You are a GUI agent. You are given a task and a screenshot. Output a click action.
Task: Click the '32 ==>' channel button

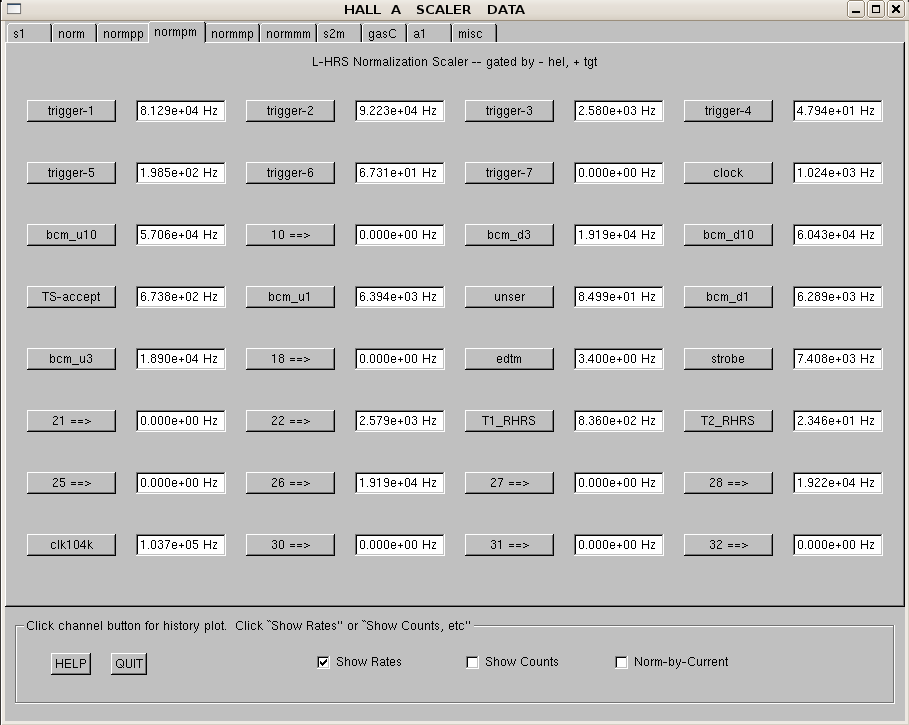(729, 545)
